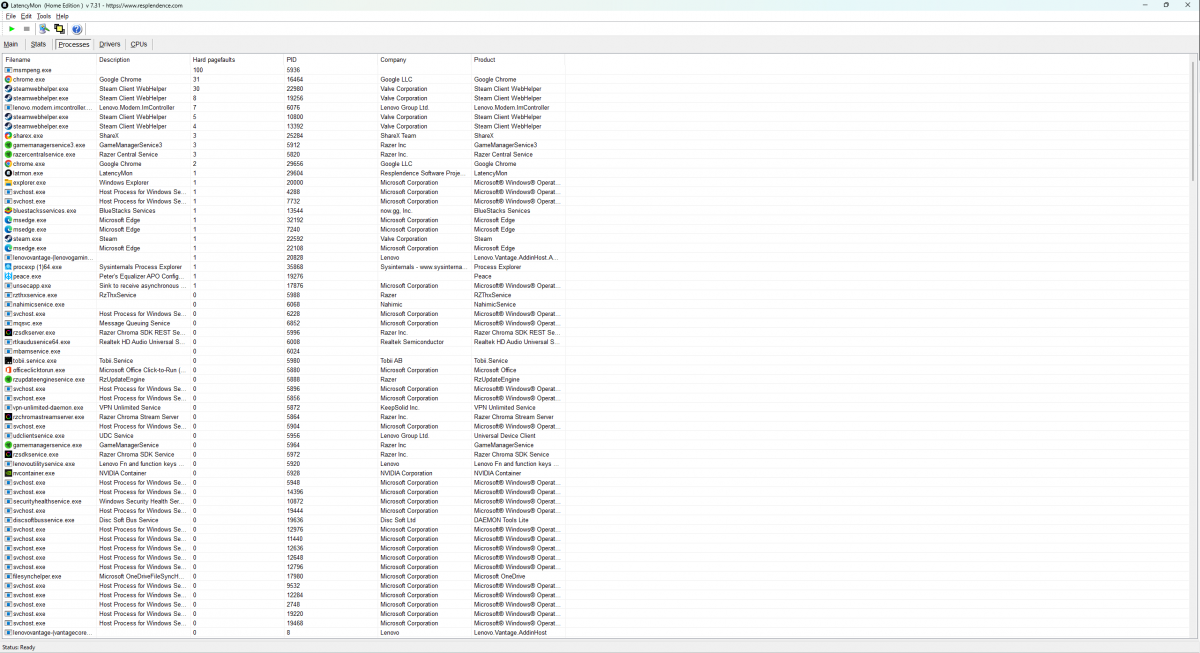Open the Edit menu

[26, 16]
